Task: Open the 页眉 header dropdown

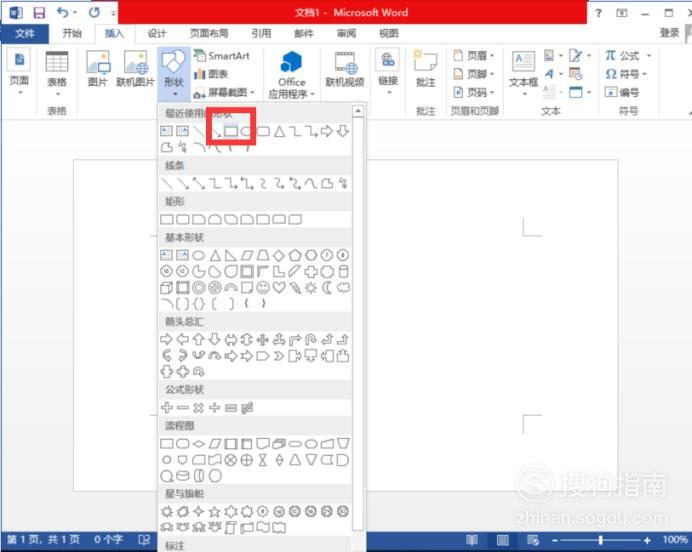Action: pyautogui.click(x=474, y=56)
